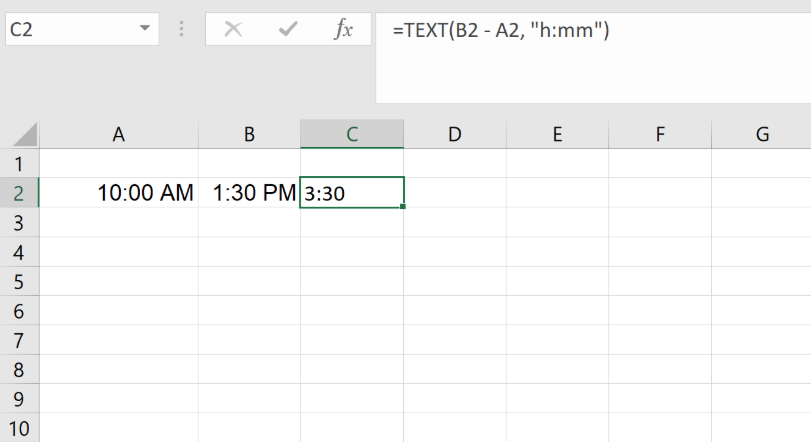This screenshot has height=442, width=811.
Task: Click the Cancel (X) formula icon
Action: click(233, 29)
